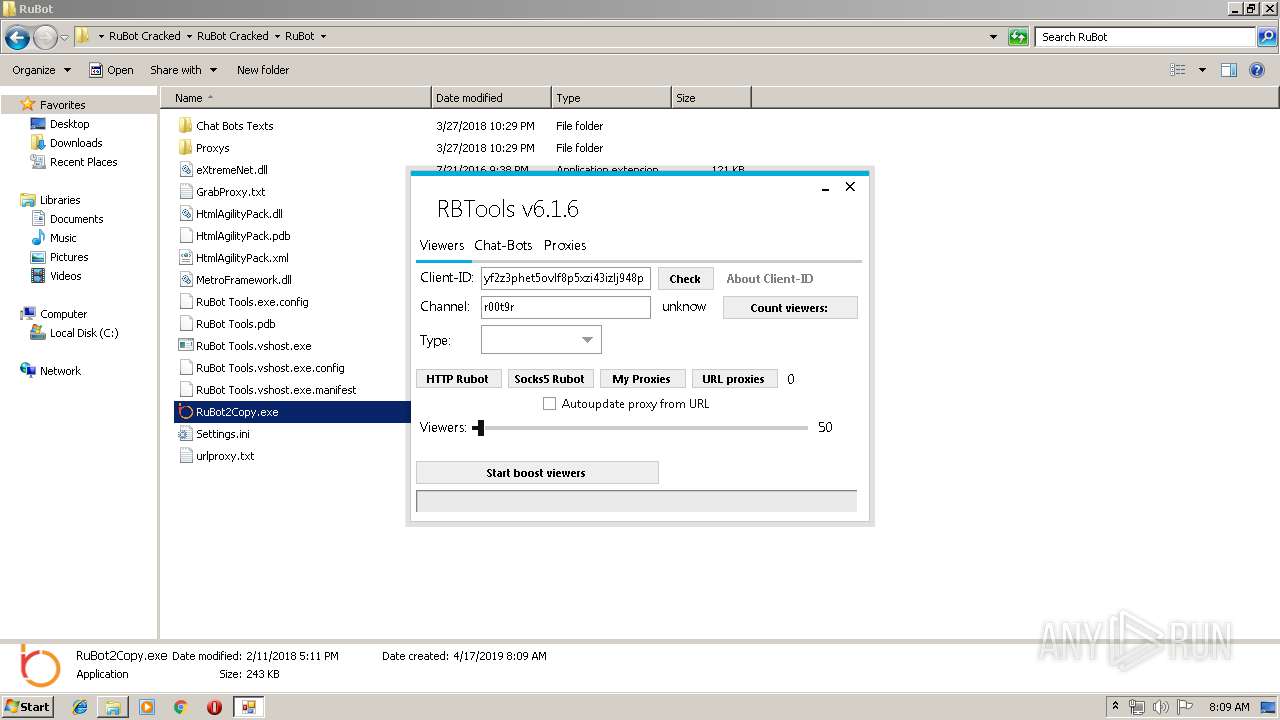This screenshot has width=1280, height=720.
Task: Click the Viewers slider handle
Action: point(479,428)
